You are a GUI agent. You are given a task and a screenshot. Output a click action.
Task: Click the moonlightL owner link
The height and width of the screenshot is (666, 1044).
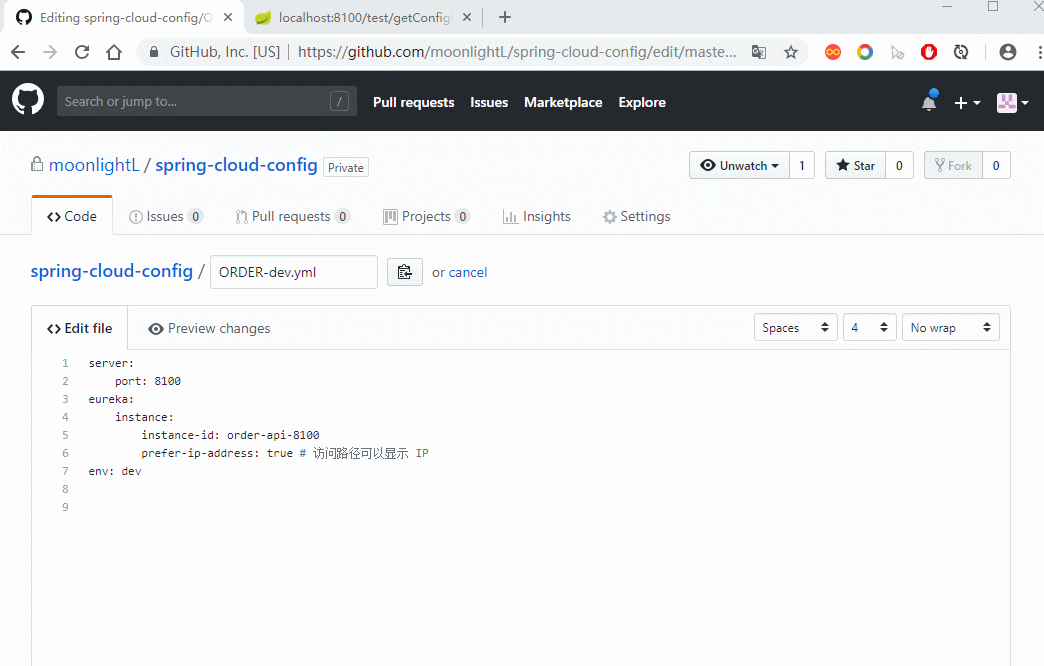coord(94,165)
